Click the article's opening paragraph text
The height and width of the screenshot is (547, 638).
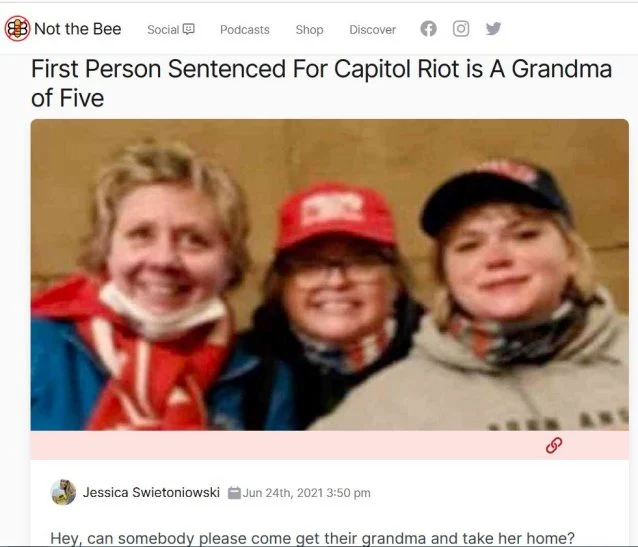pos(312,538)
